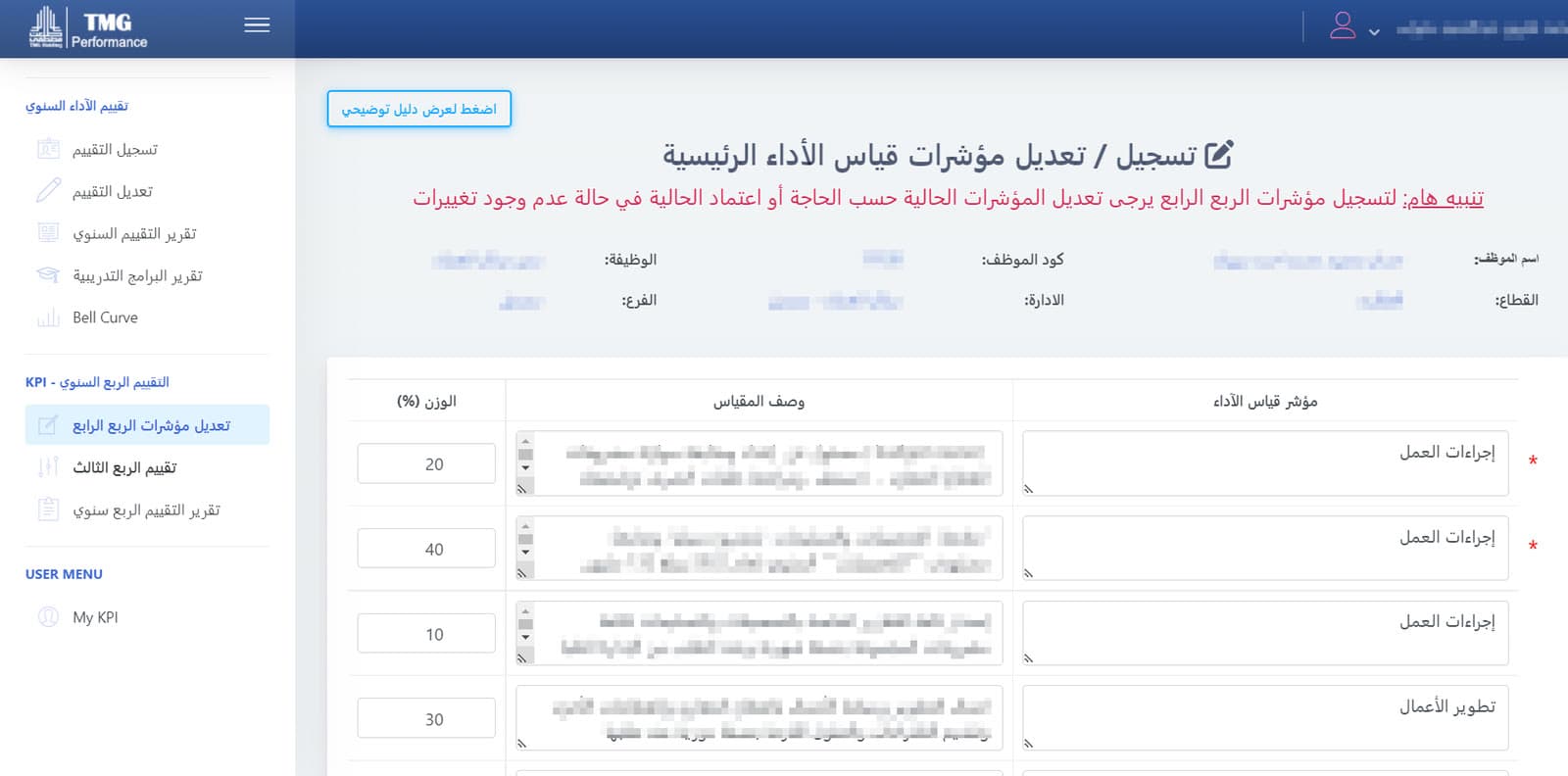Click the TMG Performance logo
Image resolution: width=1568 pixels, height=776 pixels.
coord(88,28)
